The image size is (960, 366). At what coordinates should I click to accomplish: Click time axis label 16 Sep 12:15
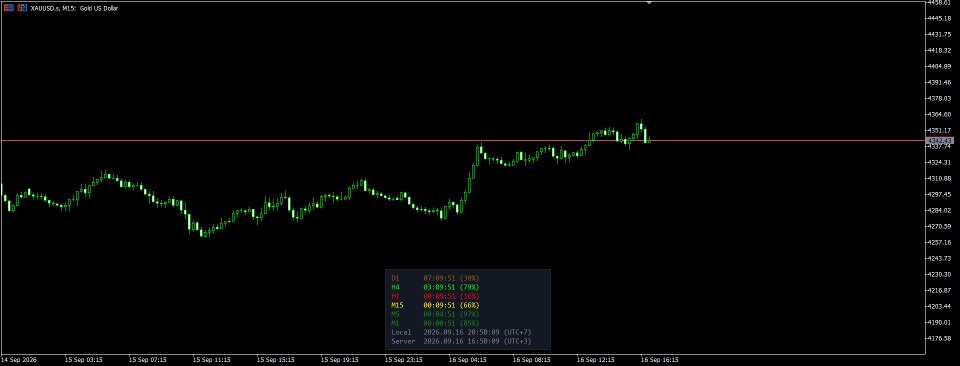tap(595, 360)
